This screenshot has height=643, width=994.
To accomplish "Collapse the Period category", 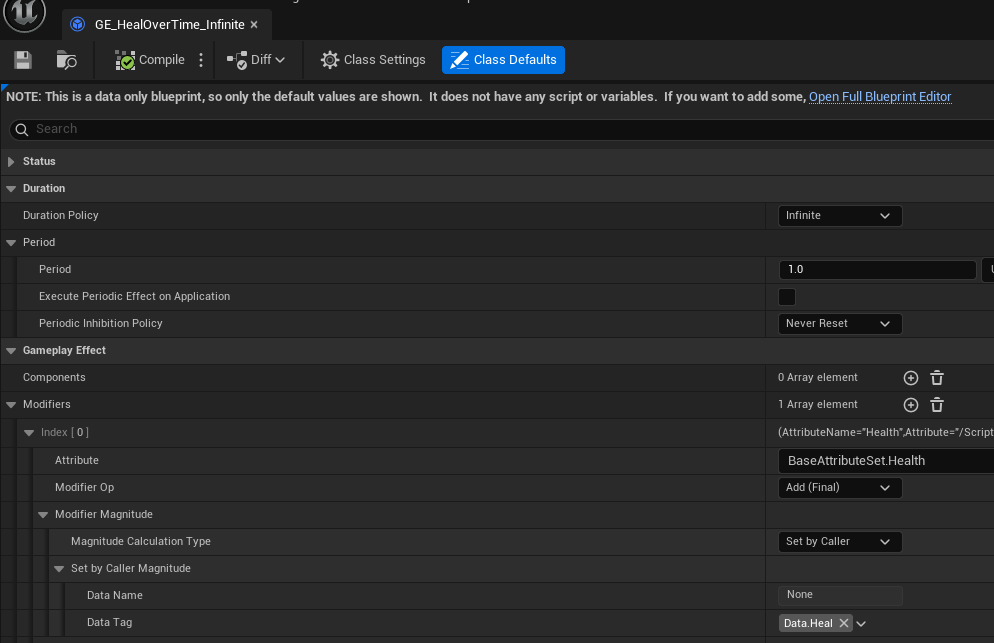I will click(11, 242).
